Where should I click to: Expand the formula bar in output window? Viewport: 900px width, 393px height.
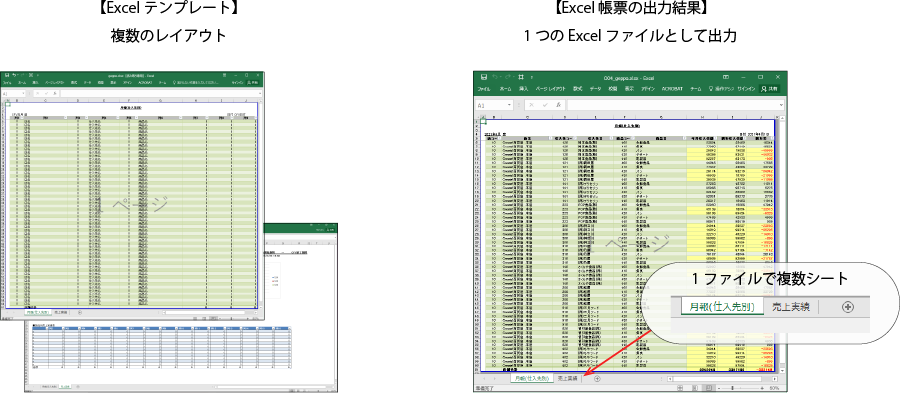[x=782, y=105]
